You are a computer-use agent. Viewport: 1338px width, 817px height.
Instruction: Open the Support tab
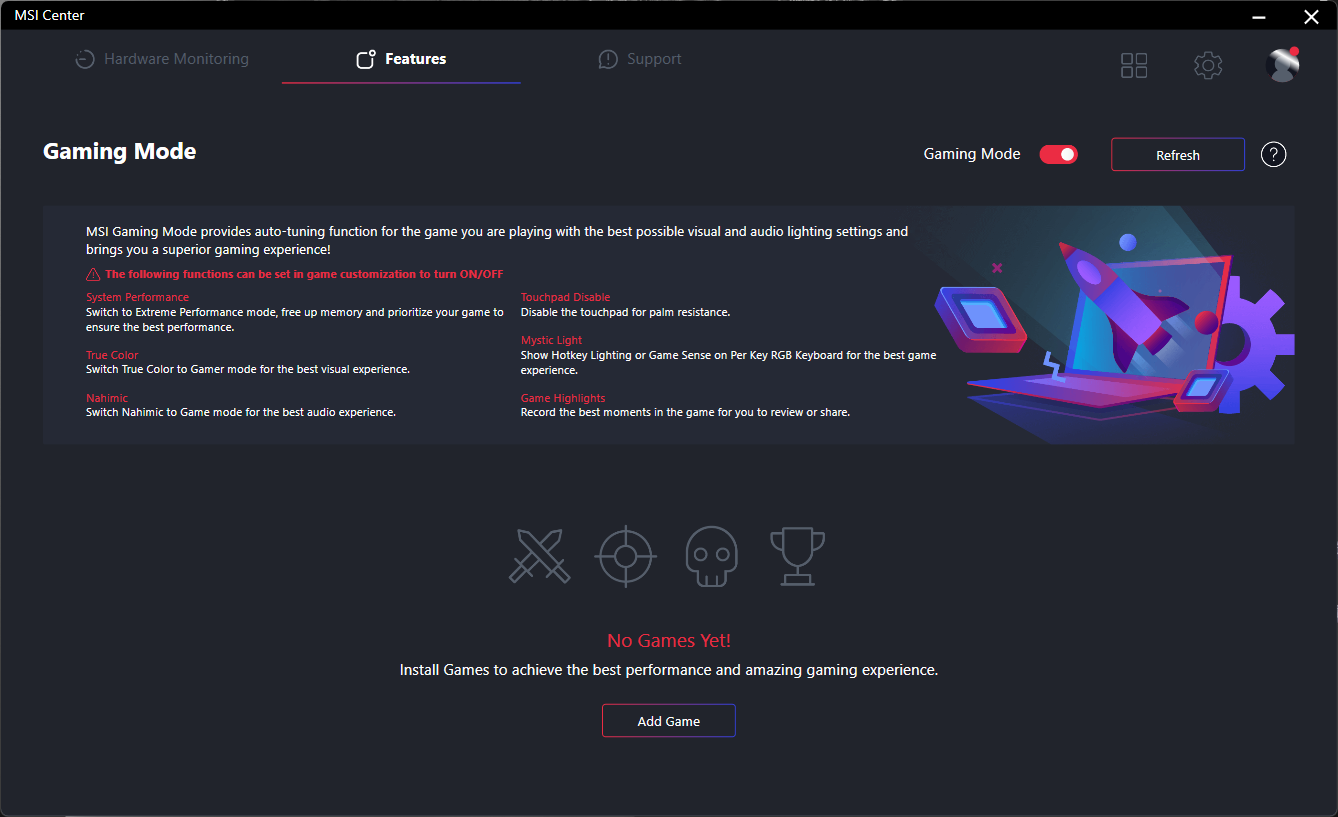[640, 59]
